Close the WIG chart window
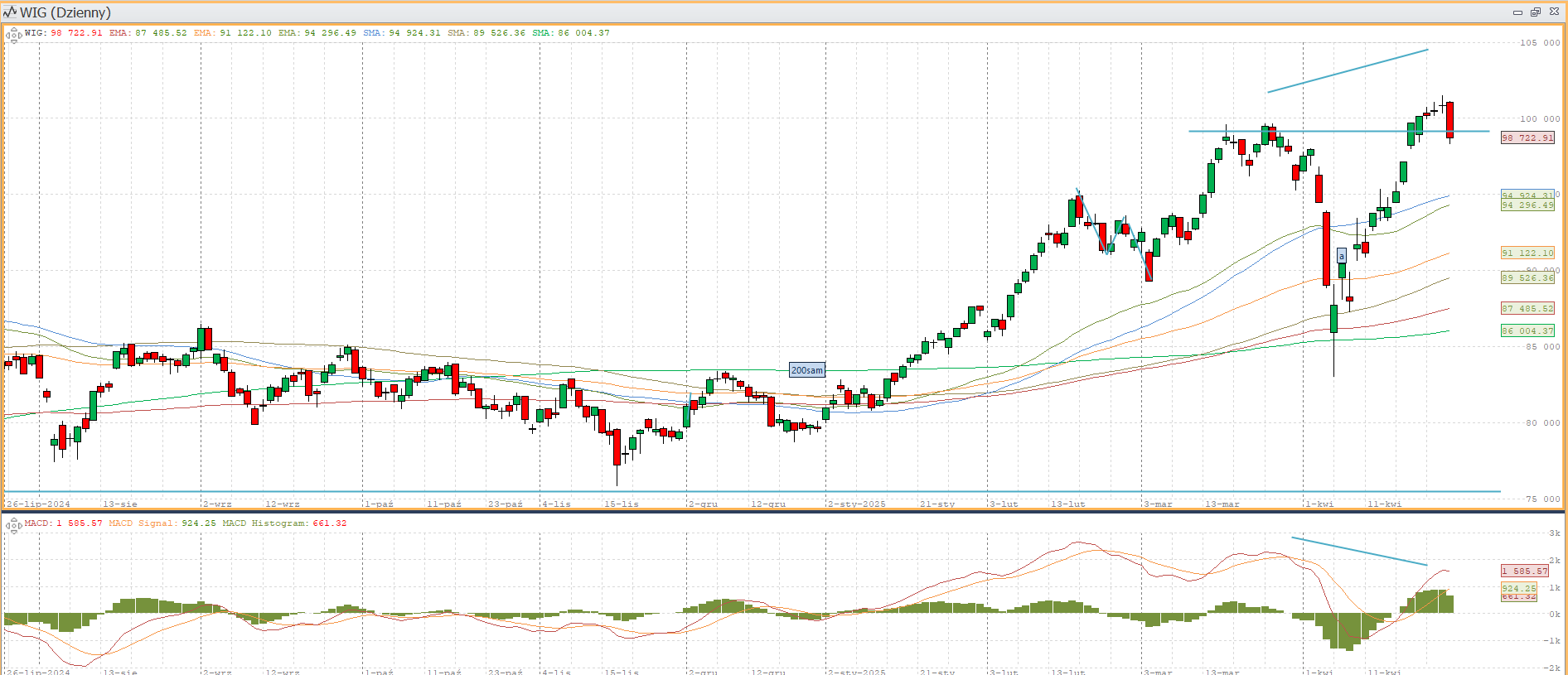This screenshot has height=675, width=1568. [1554, 12]
